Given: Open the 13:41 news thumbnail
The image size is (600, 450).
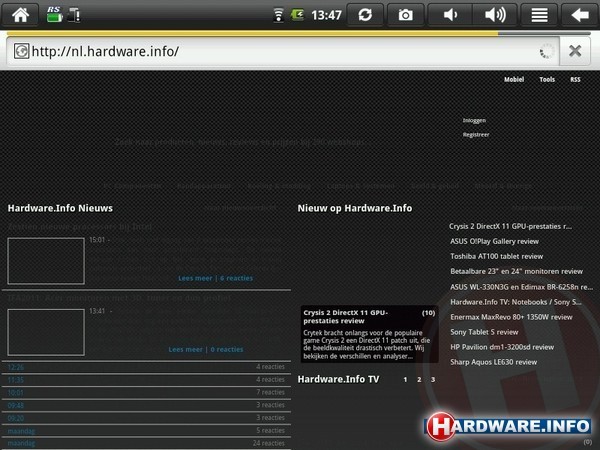Looking at the screenshot, I should pyautogui.click(x=46, y=332).
